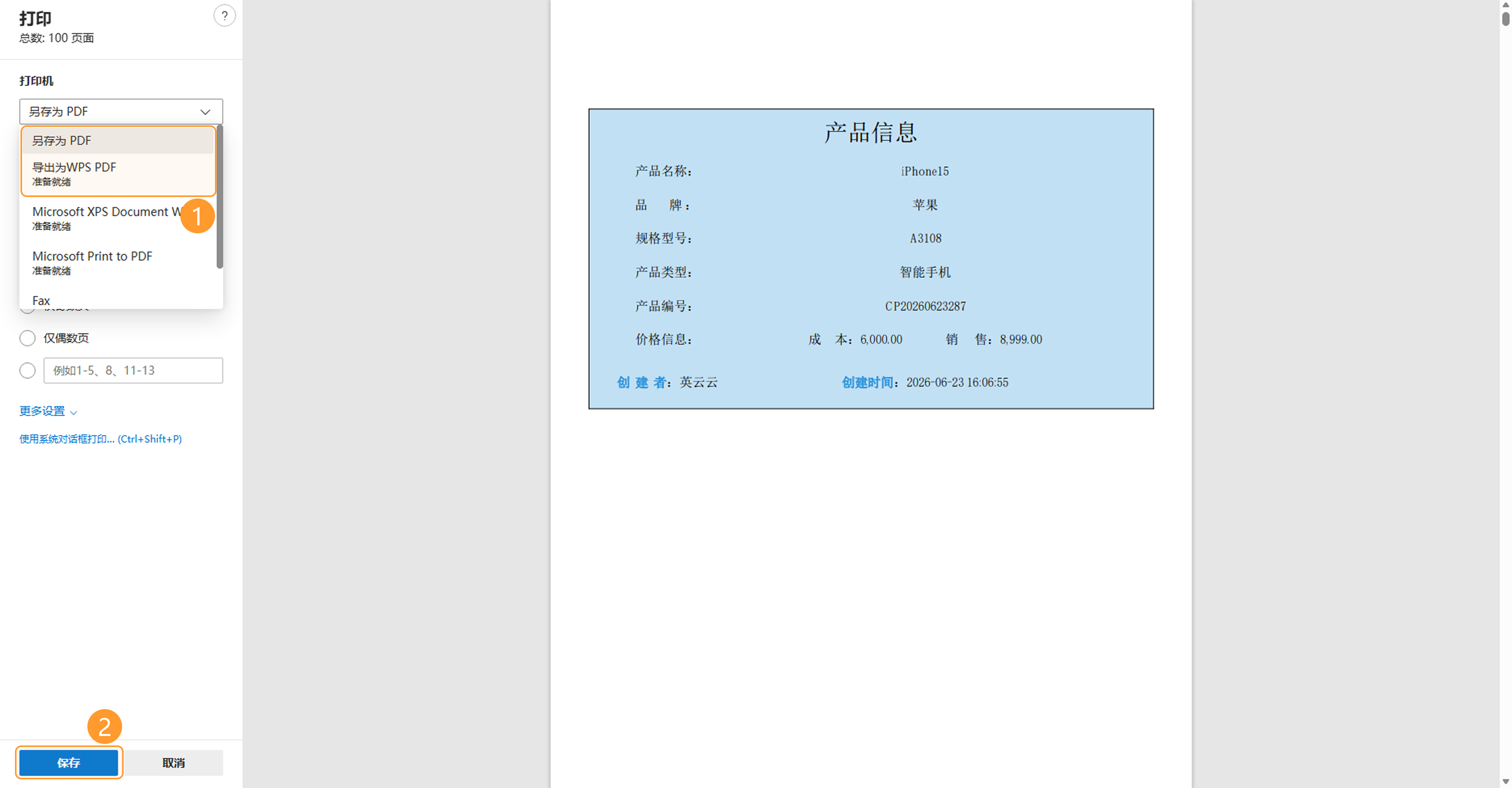Expand 更多设置 options

[x=48, y=411]
